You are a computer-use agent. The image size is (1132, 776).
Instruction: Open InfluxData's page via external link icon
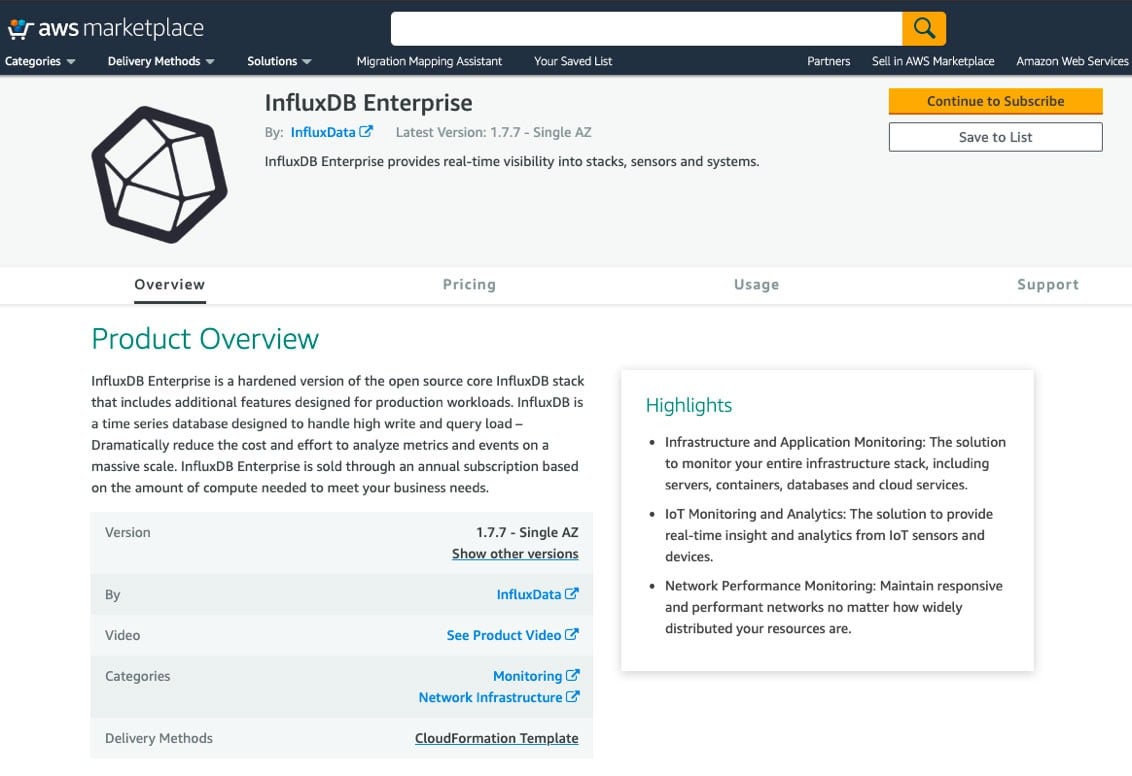570,593
